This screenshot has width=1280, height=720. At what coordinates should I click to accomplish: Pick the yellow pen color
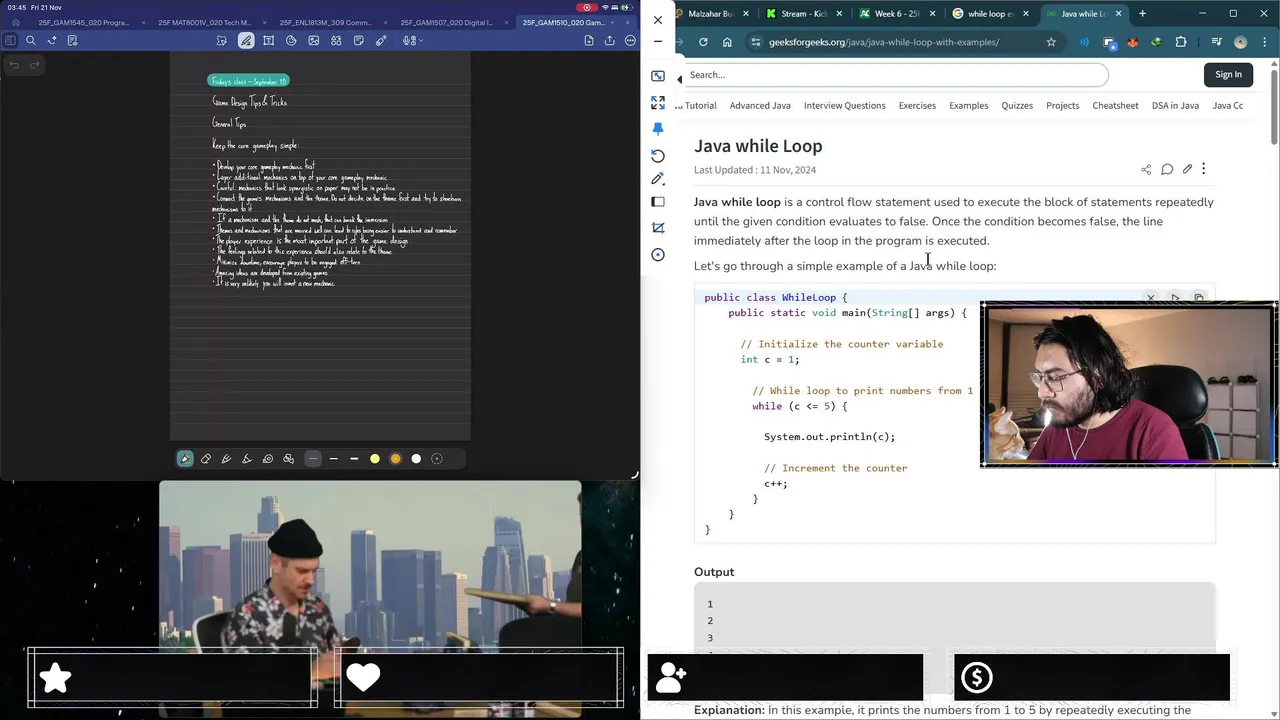(375, 459)
